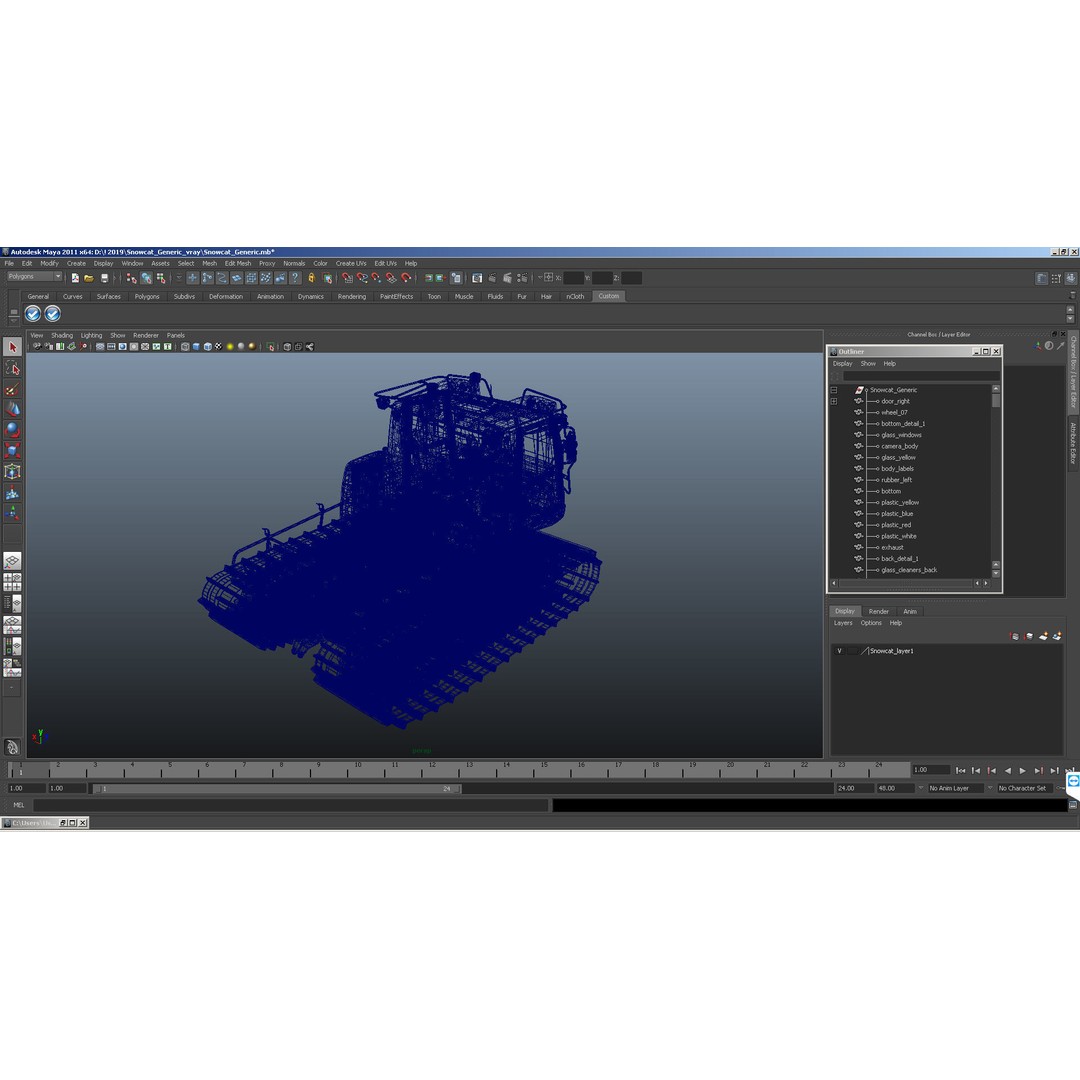Click the current frame 1.00 field
This screenshot has height=1080, width=1080.
coord(931,770)
